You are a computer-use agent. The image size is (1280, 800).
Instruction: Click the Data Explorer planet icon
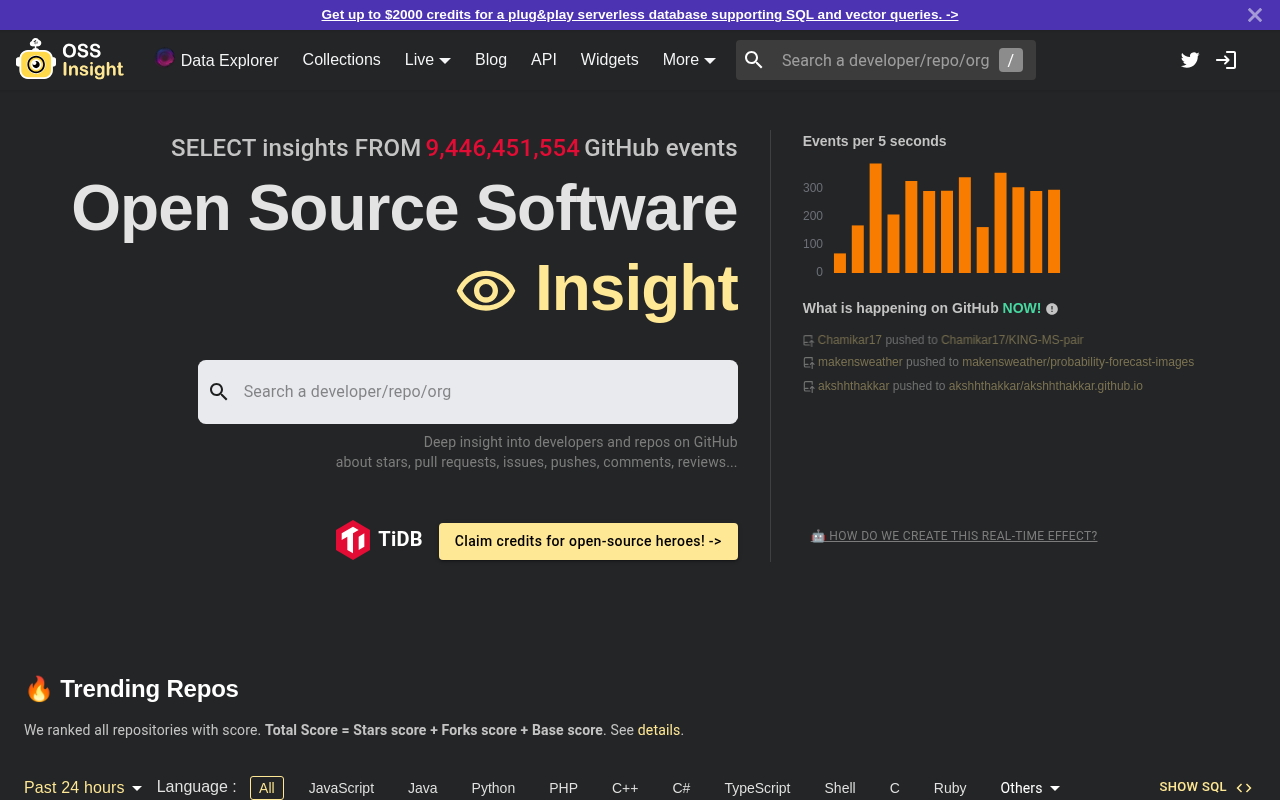coord(165,60)
